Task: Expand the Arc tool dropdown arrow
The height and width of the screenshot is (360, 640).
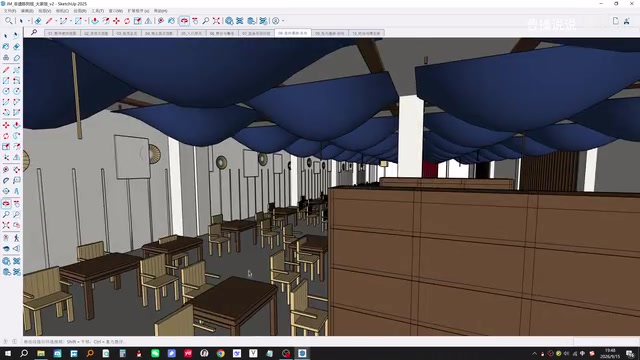Action: coord(71,20)
